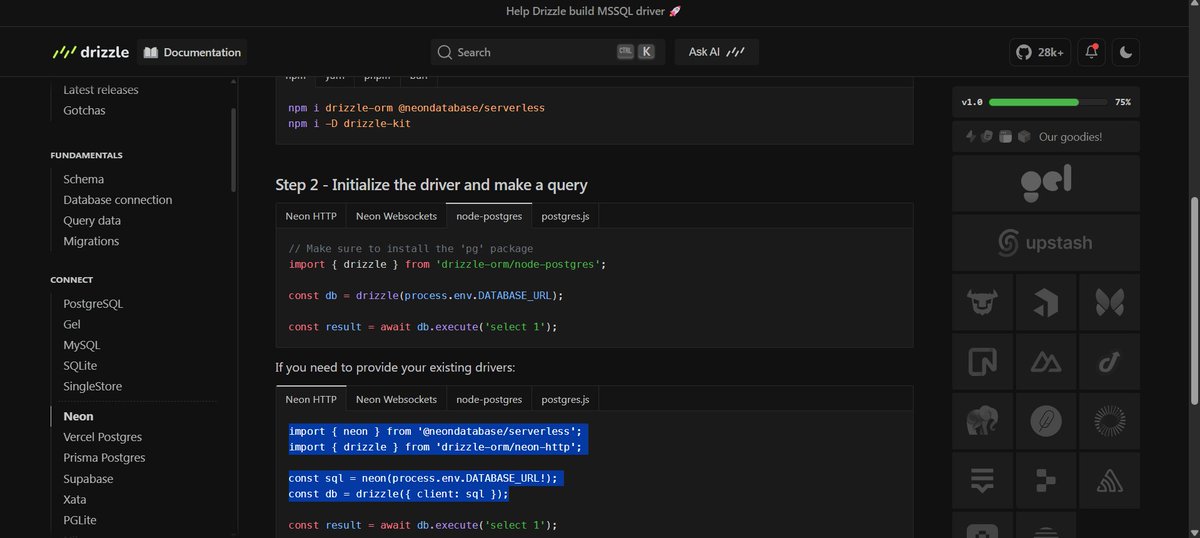Open the butterfly sponsor logo

(1109, 300)
